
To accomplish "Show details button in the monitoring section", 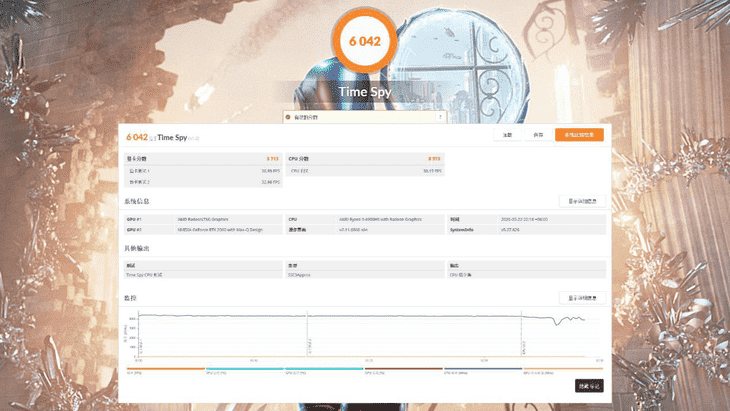I will coord(582,298).
